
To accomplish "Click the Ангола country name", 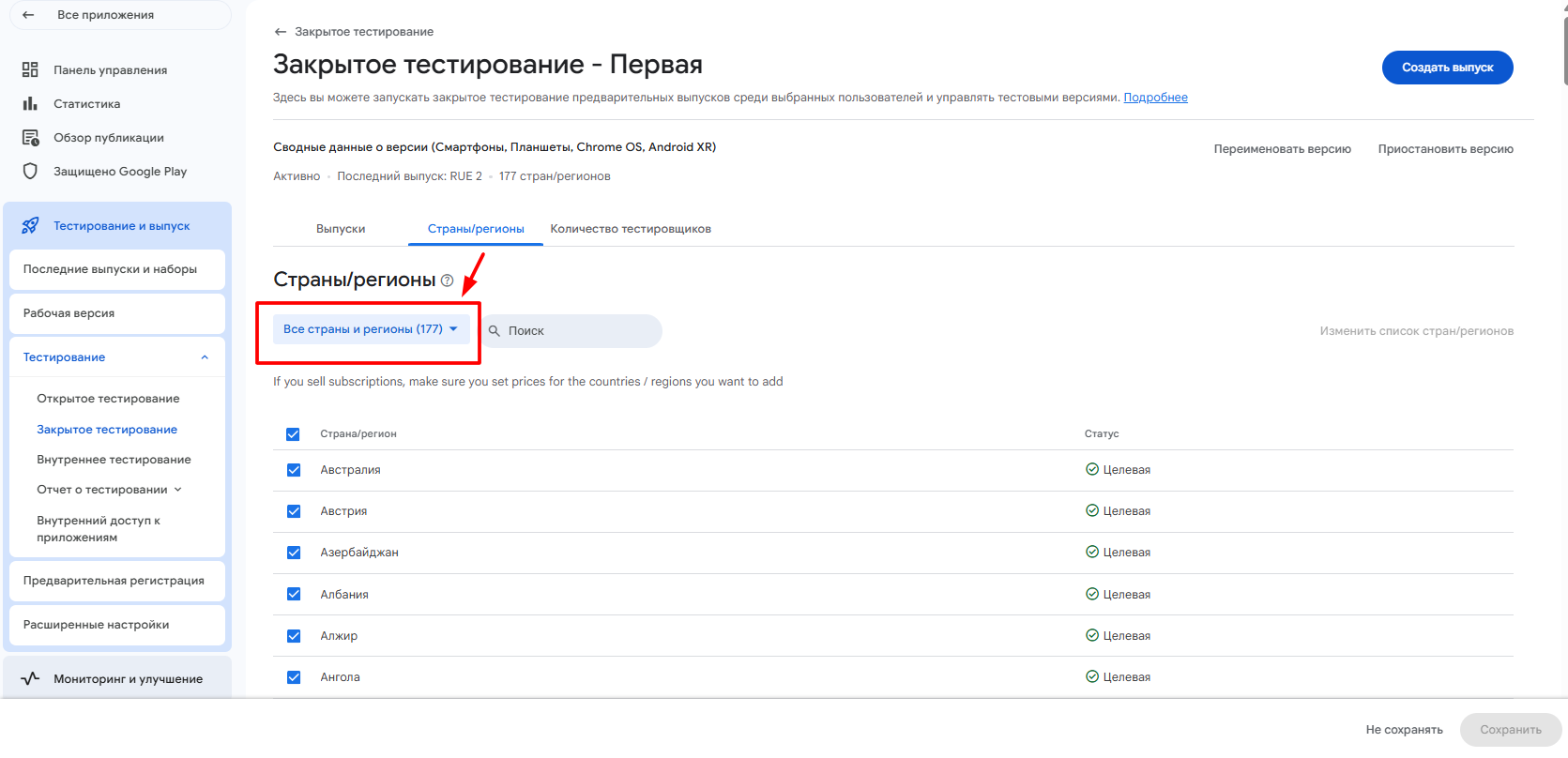I will click(x=340, y=677).
